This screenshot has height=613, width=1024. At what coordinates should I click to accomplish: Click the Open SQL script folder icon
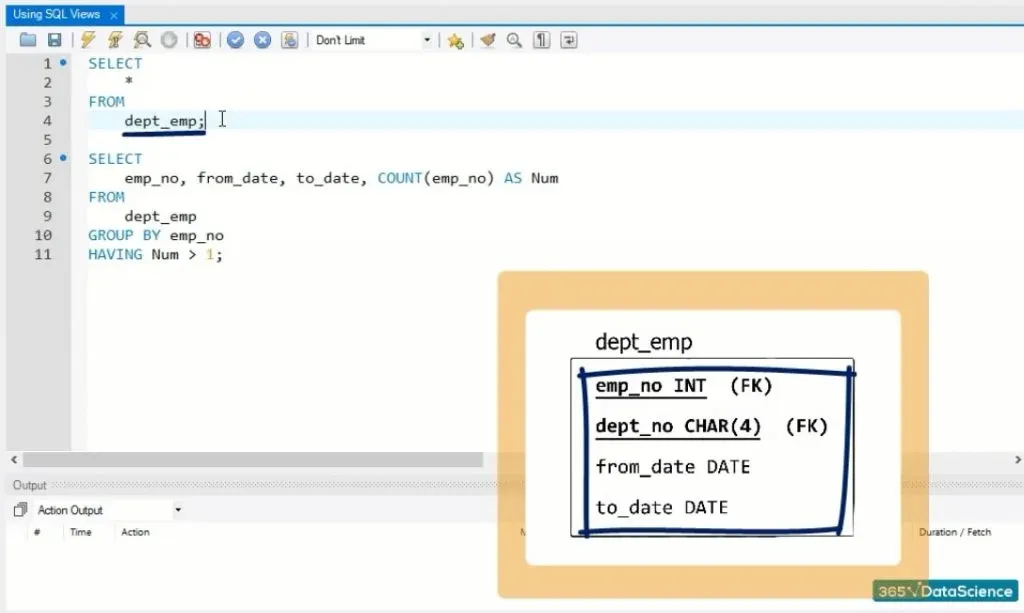tap(28, 40)
